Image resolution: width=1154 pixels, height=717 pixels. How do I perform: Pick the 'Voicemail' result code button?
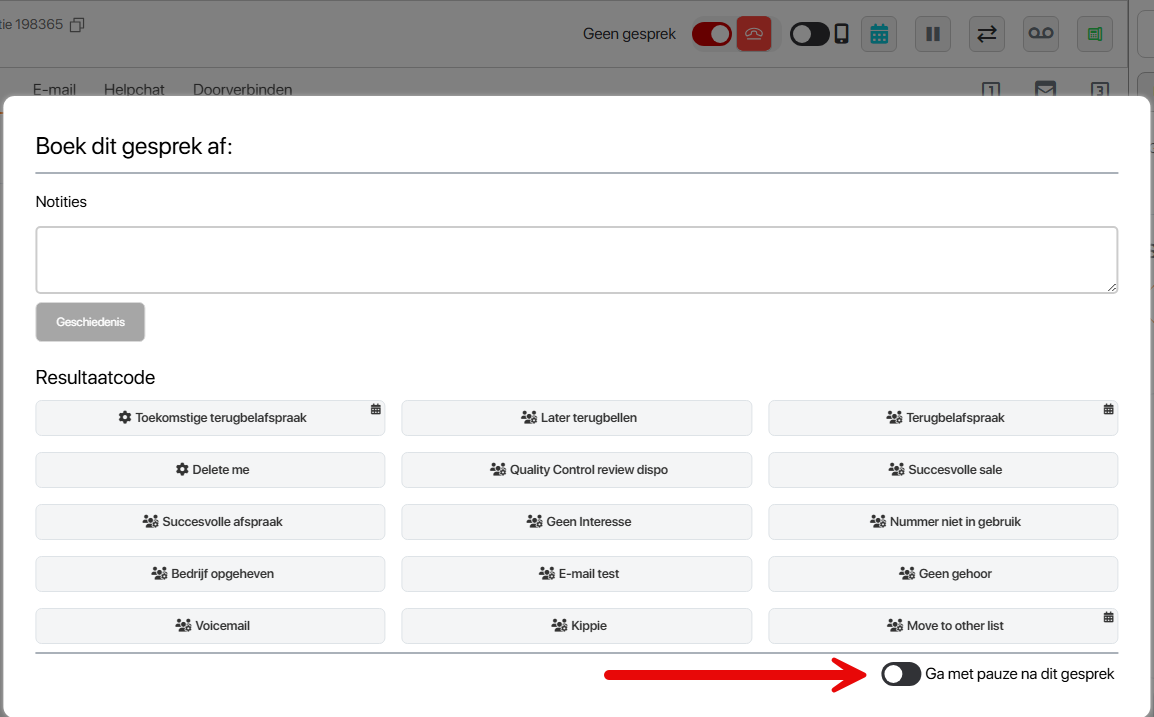pos(210,626)
